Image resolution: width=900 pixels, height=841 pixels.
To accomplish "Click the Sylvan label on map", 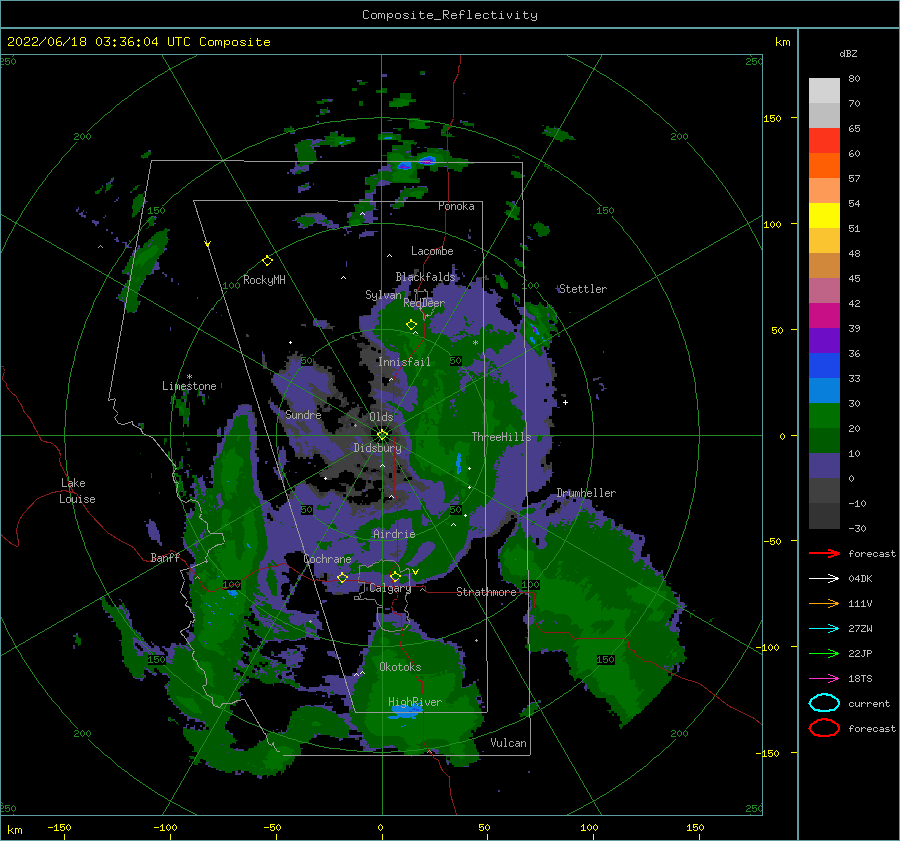I will tap(383, 295).
